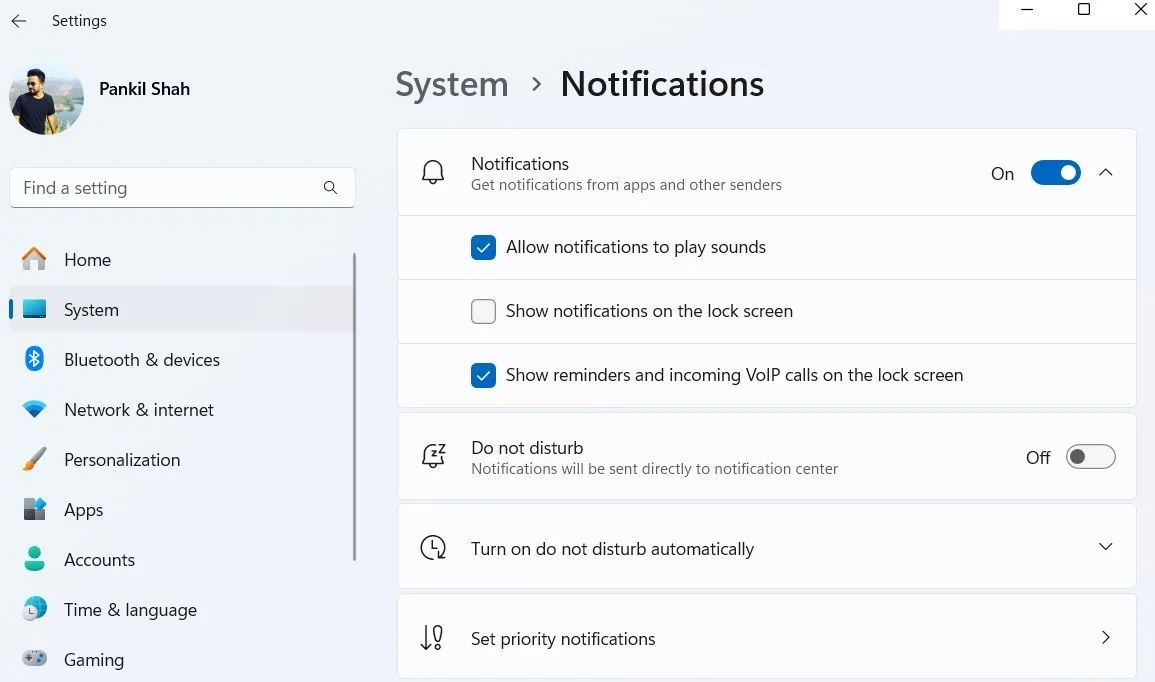Enable the Do not disturb toggle
This screenshot has width=1155, height=682.
pos(1091,457)
